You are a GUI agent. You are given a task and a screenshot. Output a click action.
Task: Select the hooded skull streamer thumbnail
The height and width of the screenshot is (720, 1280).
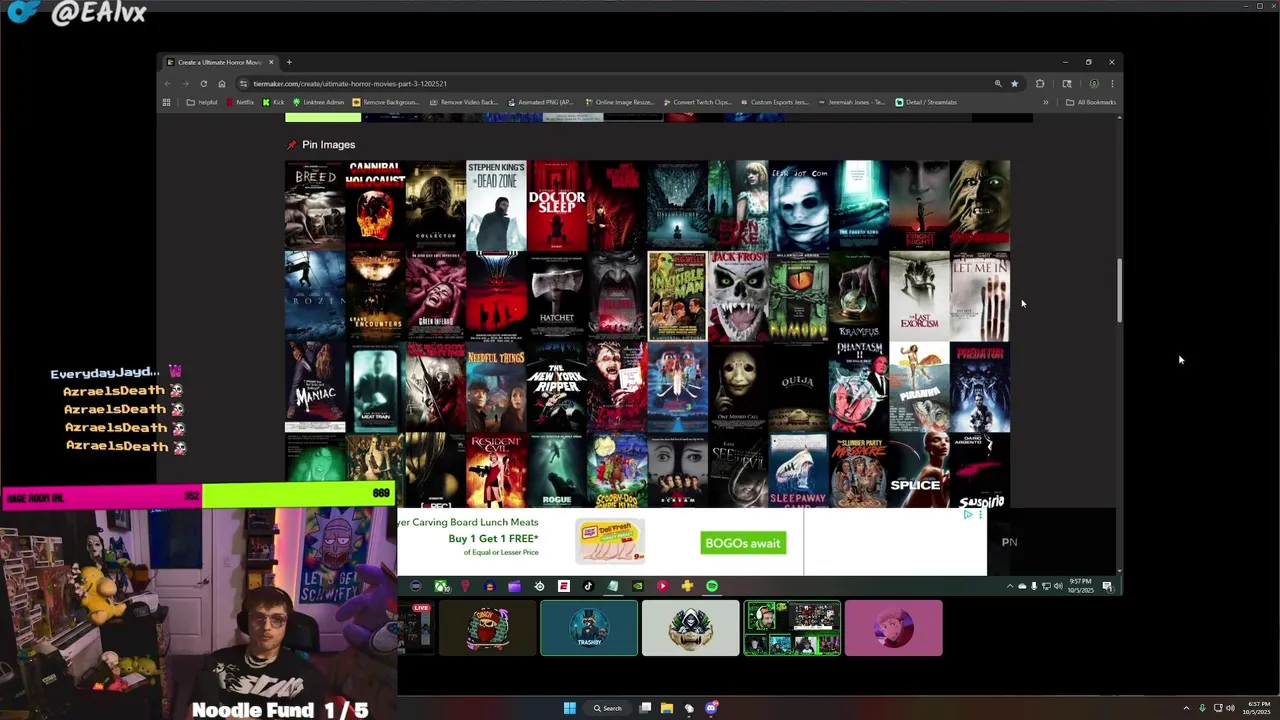click(x=690, y=628)
